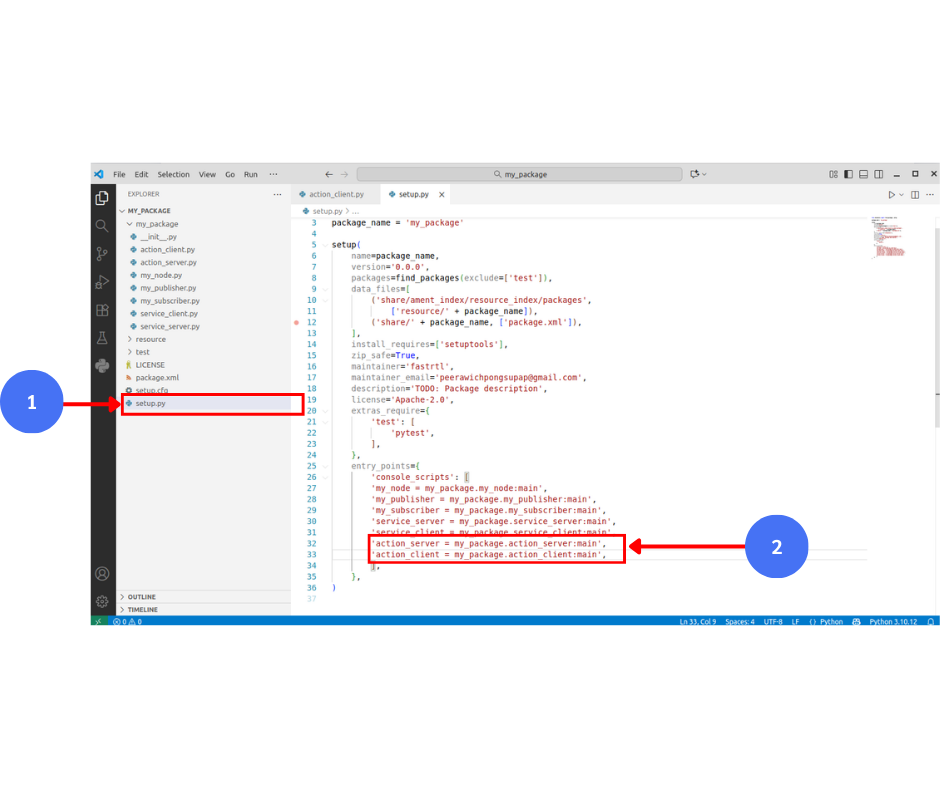Viewport: 940px width, 788px height.
Task: Expand the OUTLINE section
Action: coord(141,597)
